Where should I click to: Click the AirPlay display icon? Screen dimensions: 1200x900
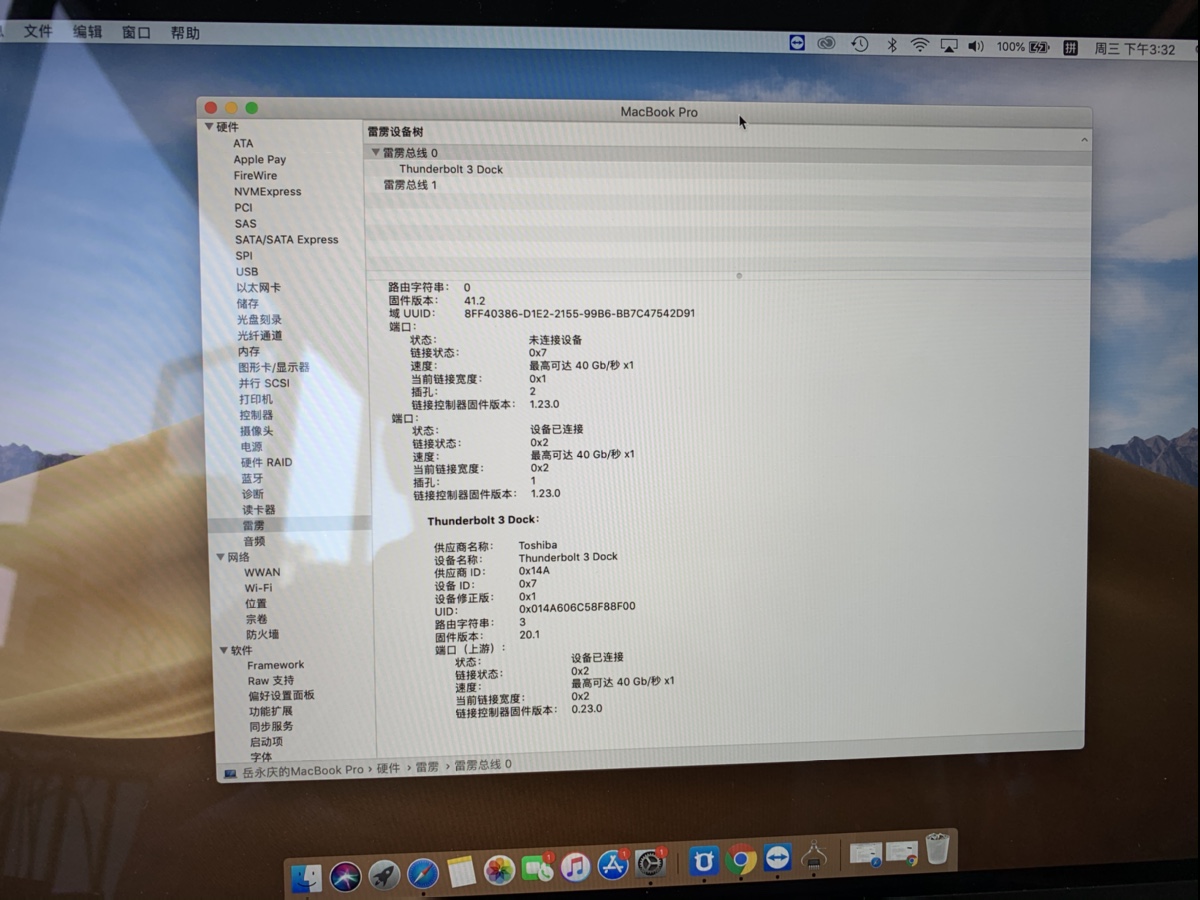(949, 46)
